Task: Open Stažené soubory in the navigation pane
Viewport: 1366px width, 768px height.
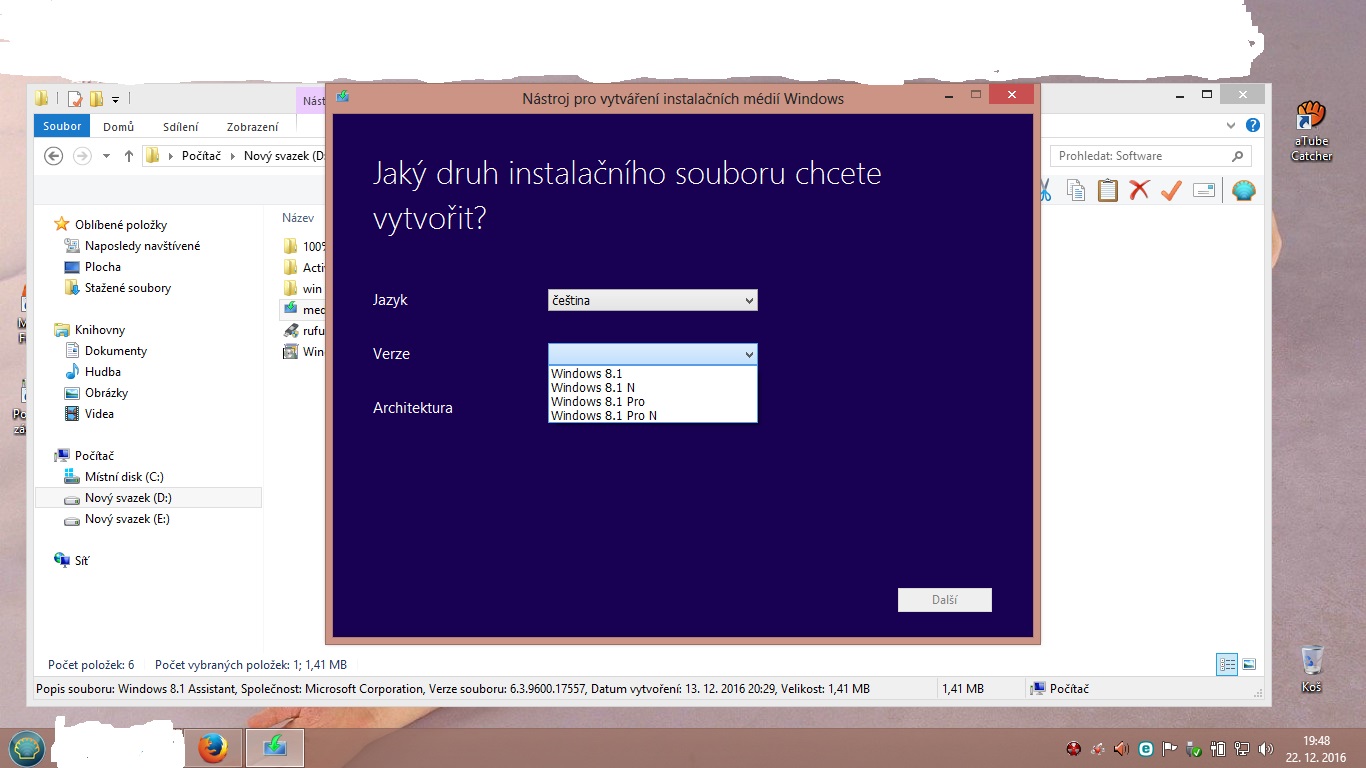Action: tap(128, 288)
